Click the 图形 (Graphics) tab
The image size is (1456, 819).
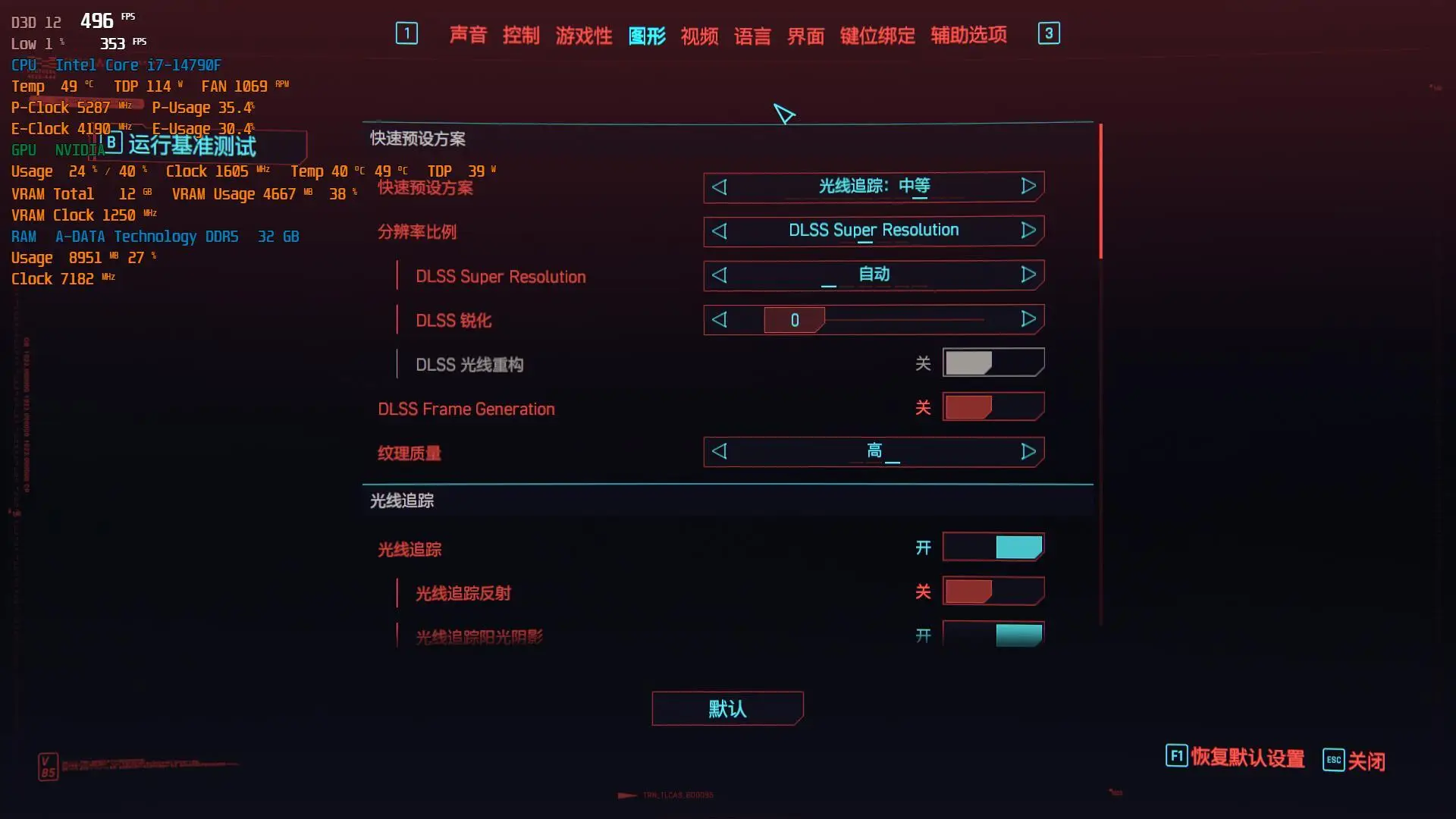[x=647, y=33]
